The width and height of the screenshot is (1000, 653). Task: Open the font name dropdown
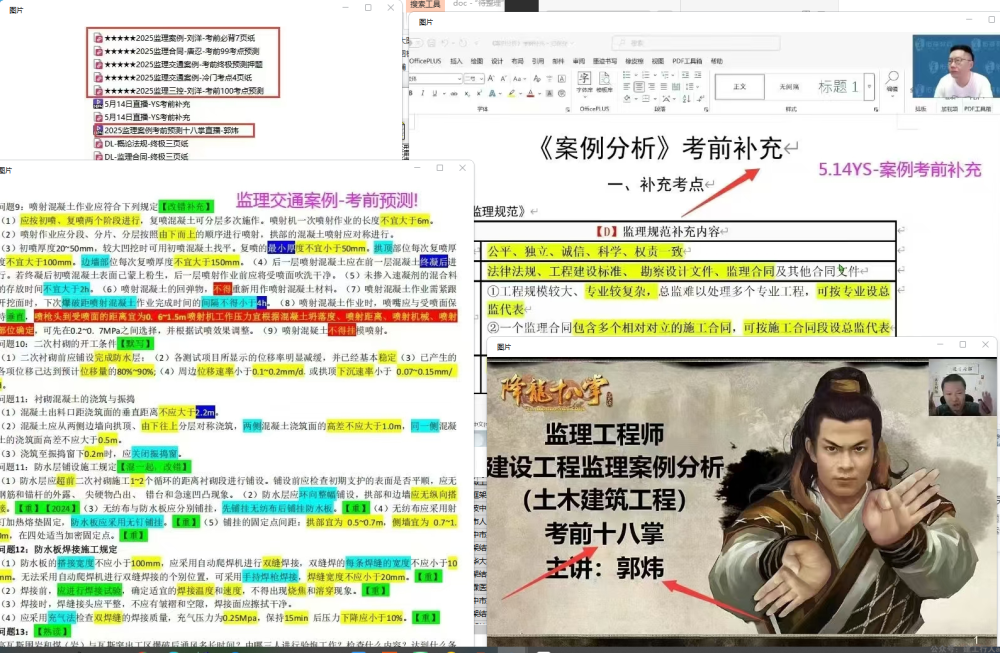[459, 78]
